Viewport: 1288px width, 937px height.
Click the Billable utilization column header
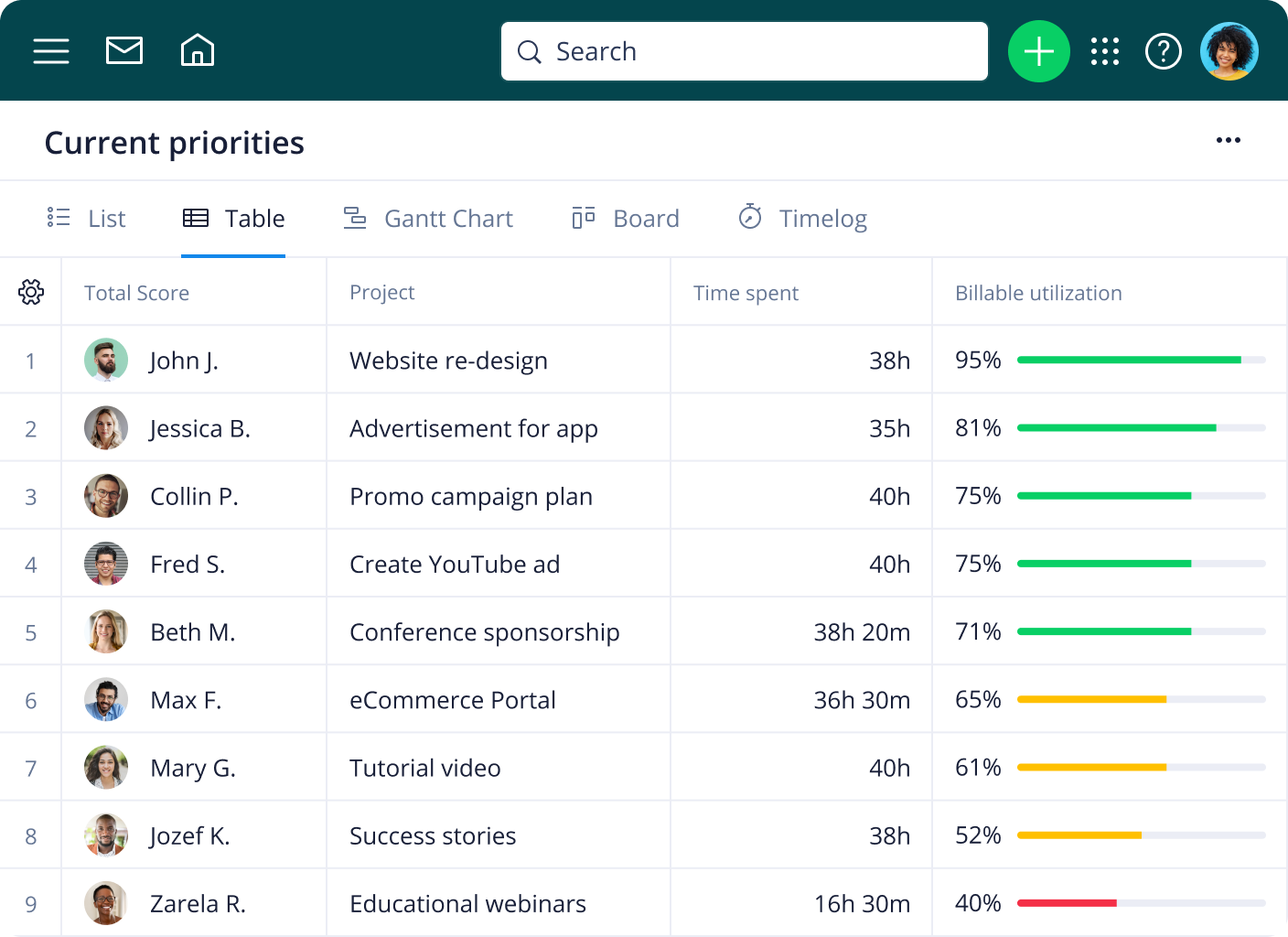(1038, 293)
